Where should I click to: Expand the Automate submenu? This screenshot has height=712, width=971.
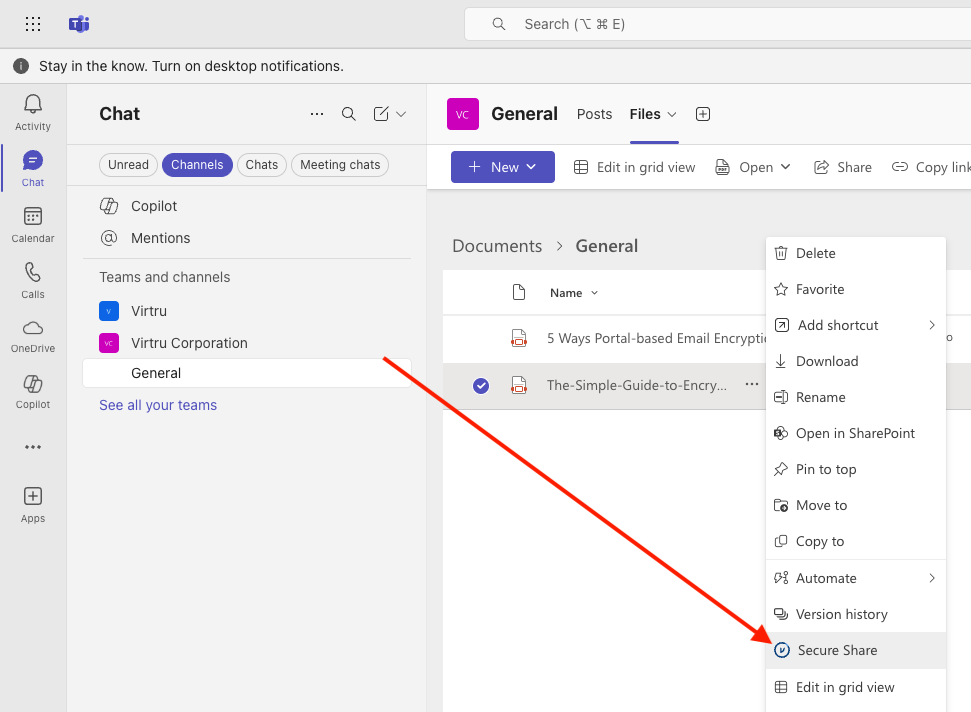[x=856, y=578]
